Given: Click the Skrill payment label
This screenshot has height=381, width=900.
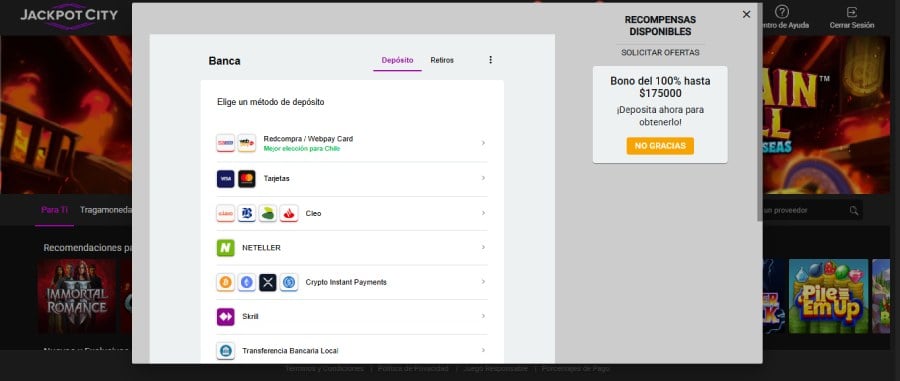Looking at the screenshot, I should coord(250,317).
